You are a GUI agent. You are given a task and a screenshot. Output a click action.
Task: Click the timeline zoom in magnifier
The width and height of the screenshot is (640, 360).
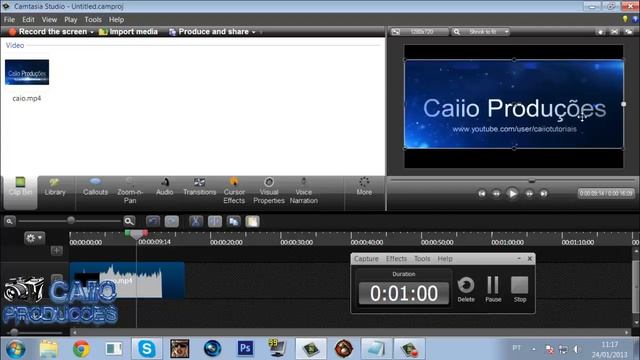pos(129,221)
